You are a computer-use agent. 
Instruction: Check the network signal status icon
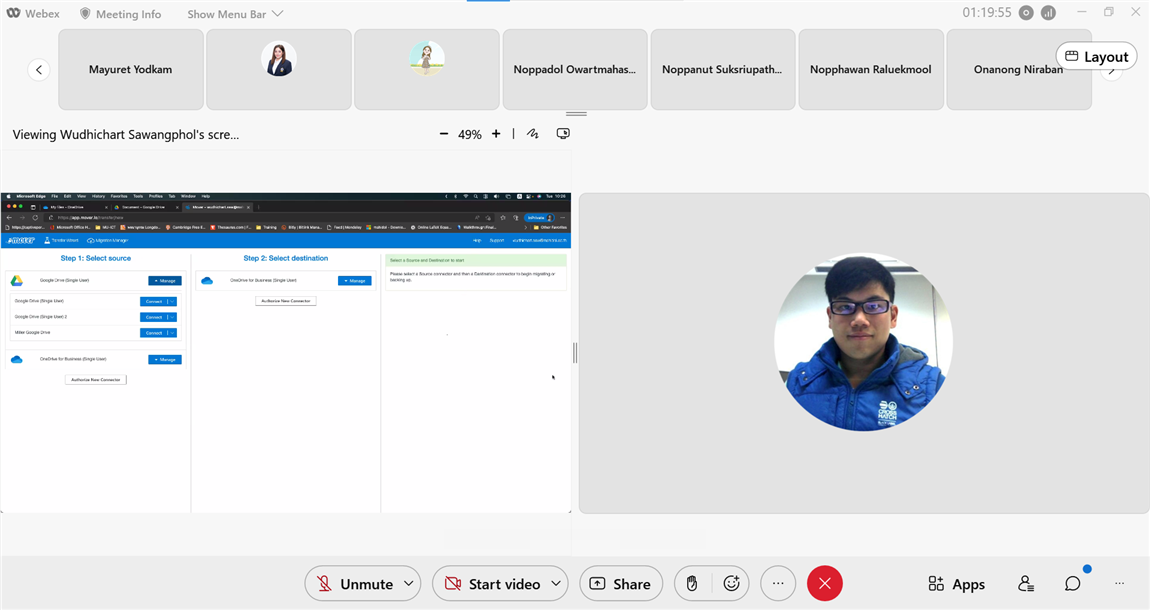(x=1048, y=13)
